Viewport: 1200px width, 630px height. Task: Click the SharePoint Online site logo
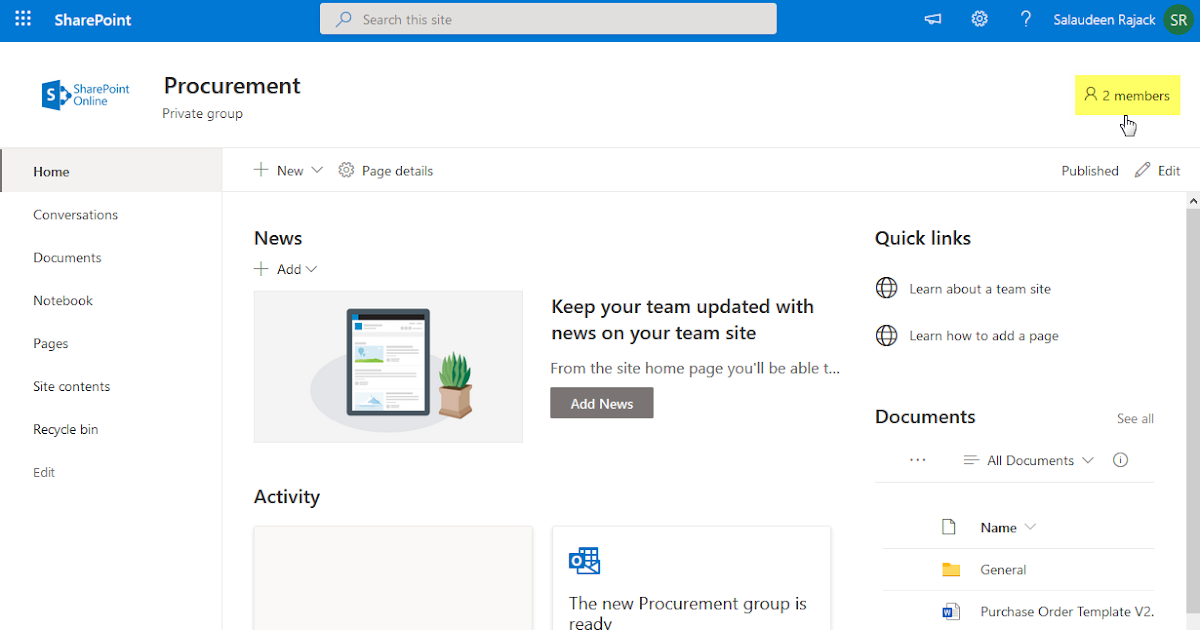(85, 94)
